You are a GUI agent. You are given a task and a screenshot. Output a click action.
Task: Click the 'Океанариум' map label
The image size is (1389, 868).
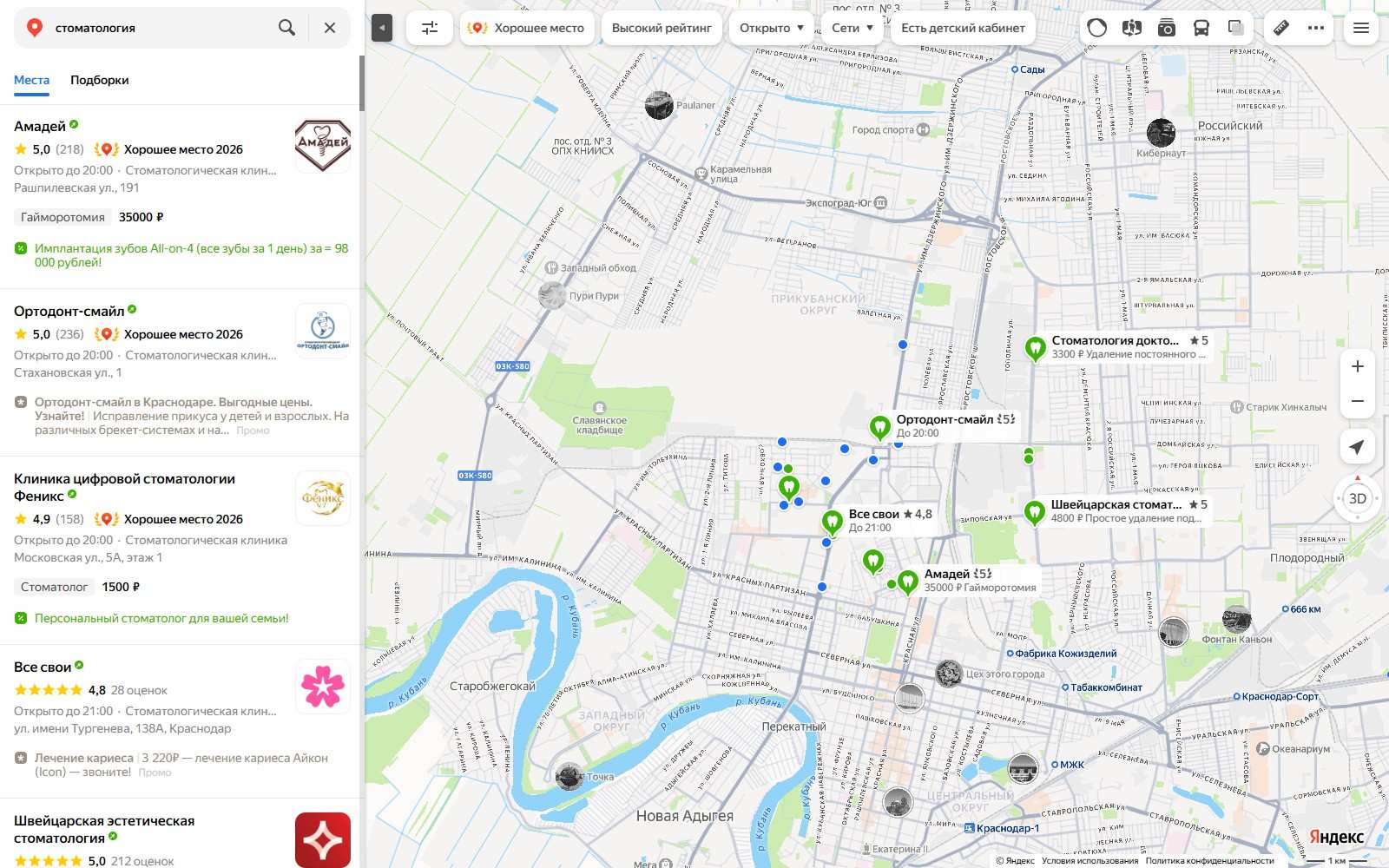point(1300,749)
